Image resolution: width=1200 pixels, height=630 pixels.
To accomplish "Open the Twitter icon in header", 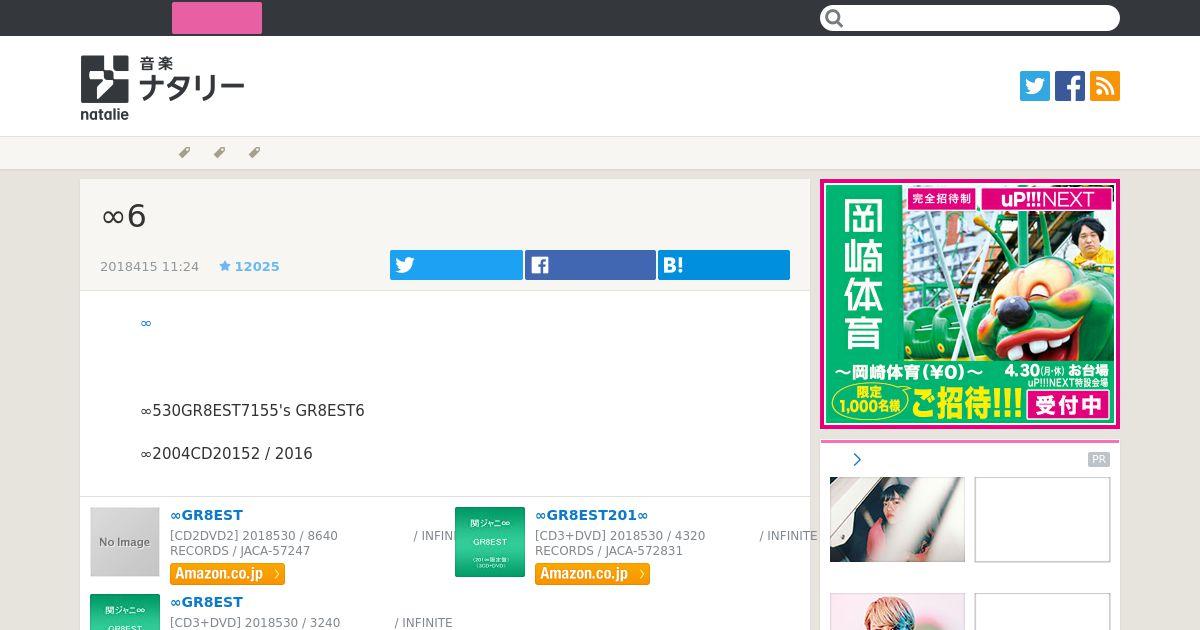I will click(1035, 86).
